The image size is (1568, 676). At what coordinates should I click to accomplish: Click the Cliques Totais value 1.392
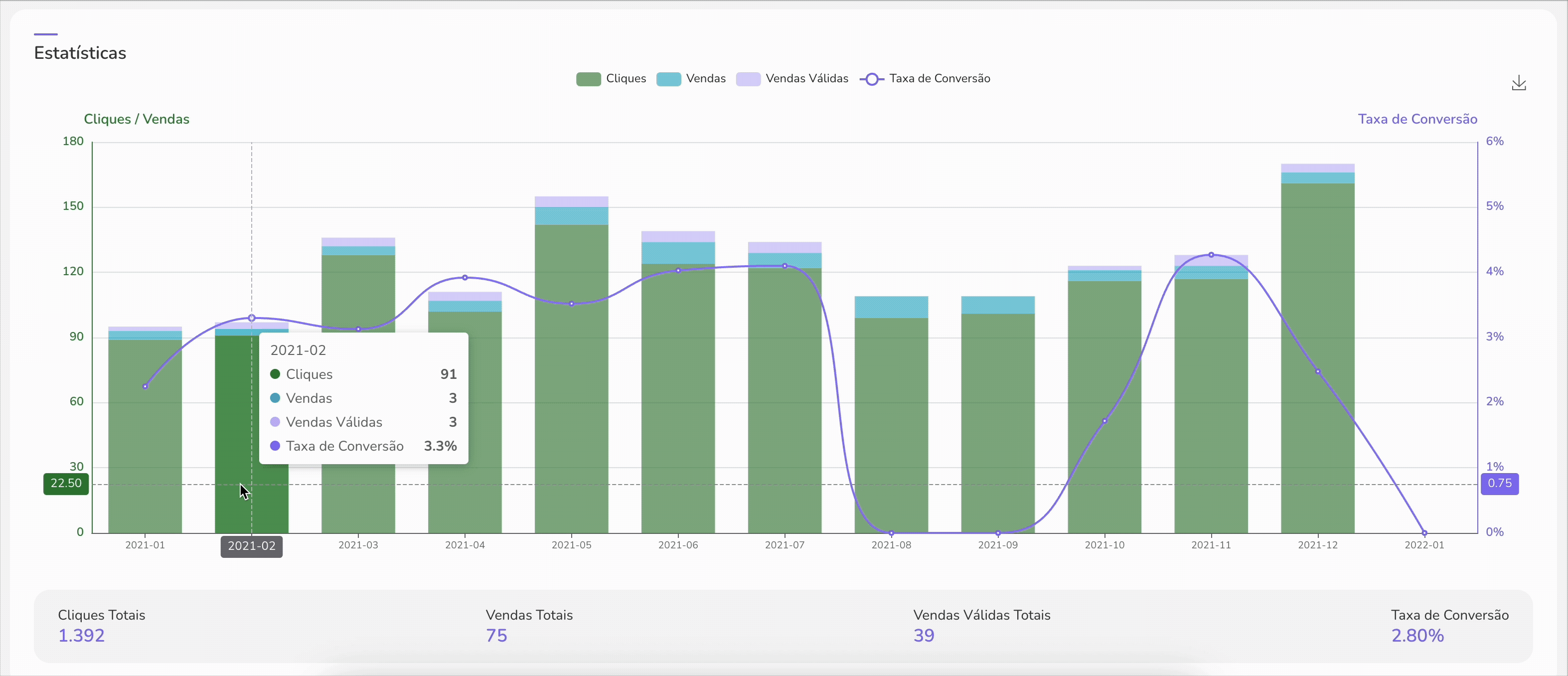[x=82, y=635]
